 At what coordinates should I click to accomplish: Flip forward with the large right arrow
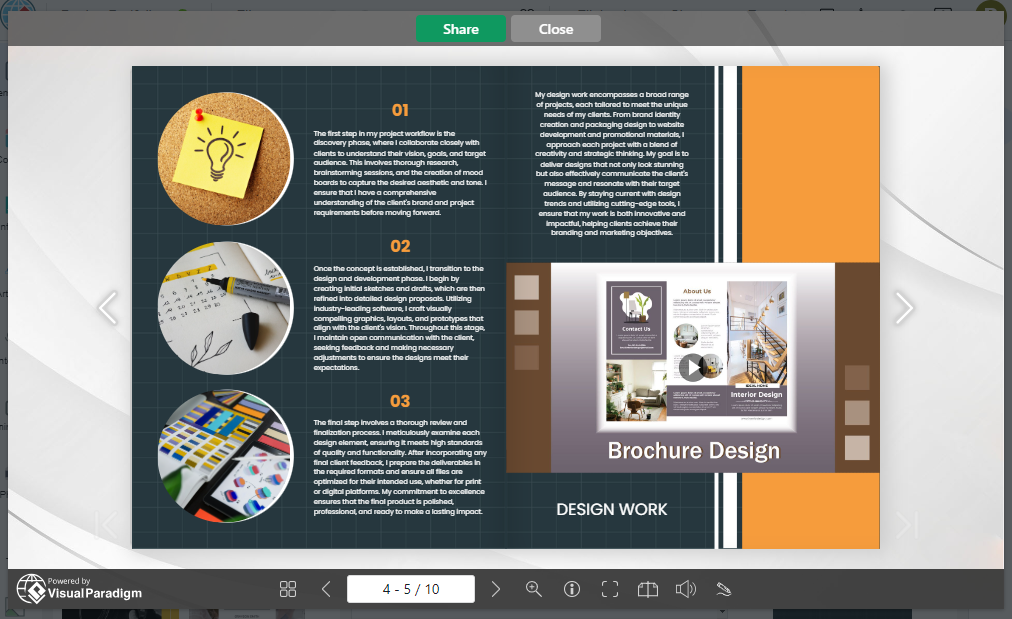[903, 308]
